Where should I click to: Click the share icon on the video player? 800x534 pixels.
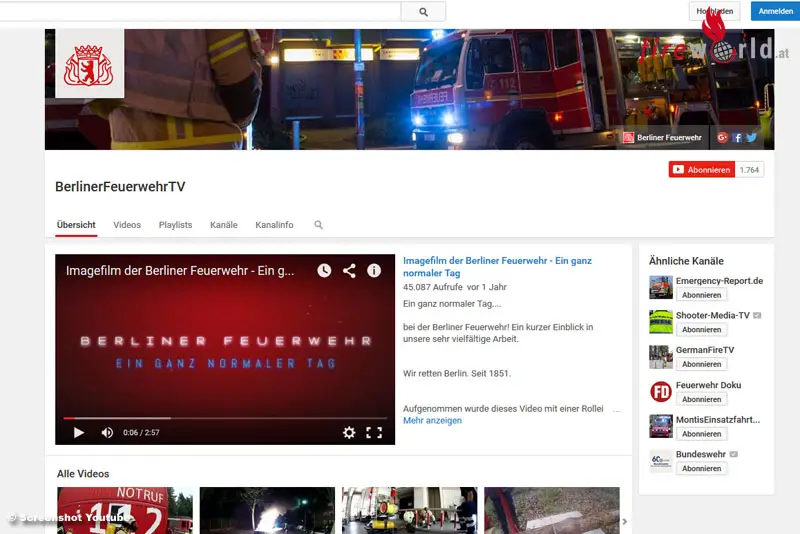point(349,270)
